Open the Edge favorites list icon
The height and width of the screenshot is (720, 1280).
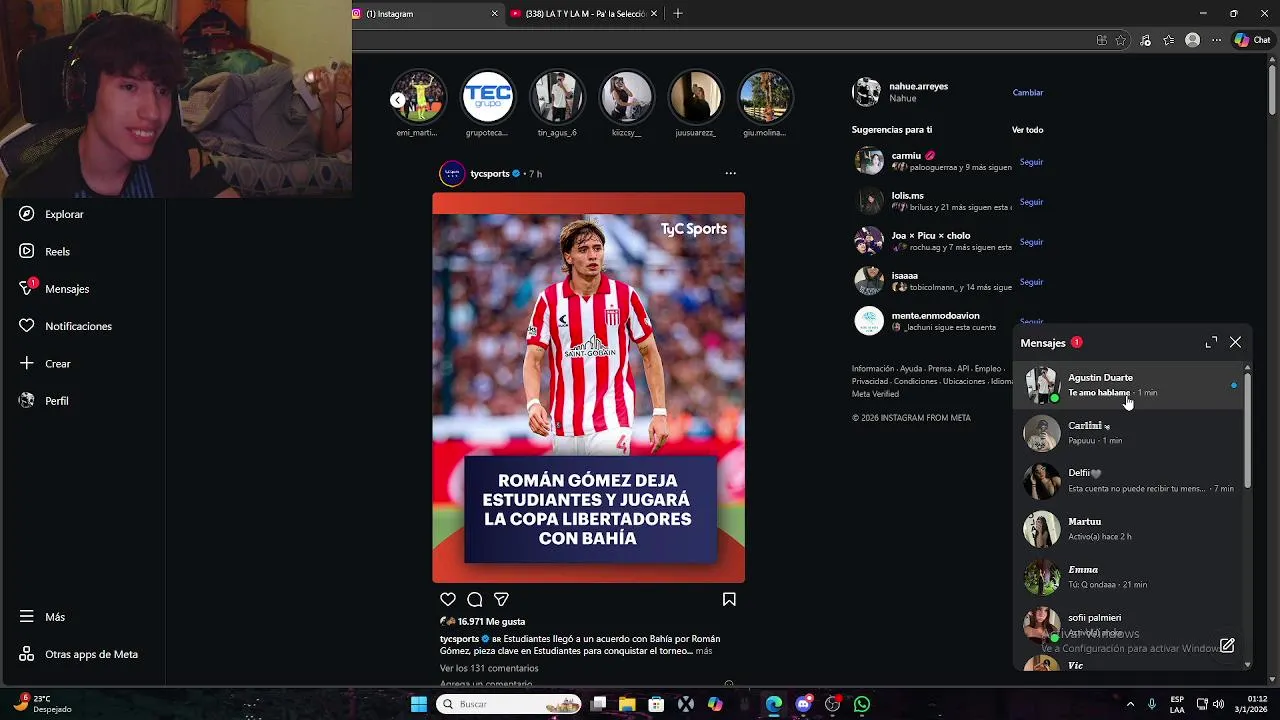coord(1168,40)
